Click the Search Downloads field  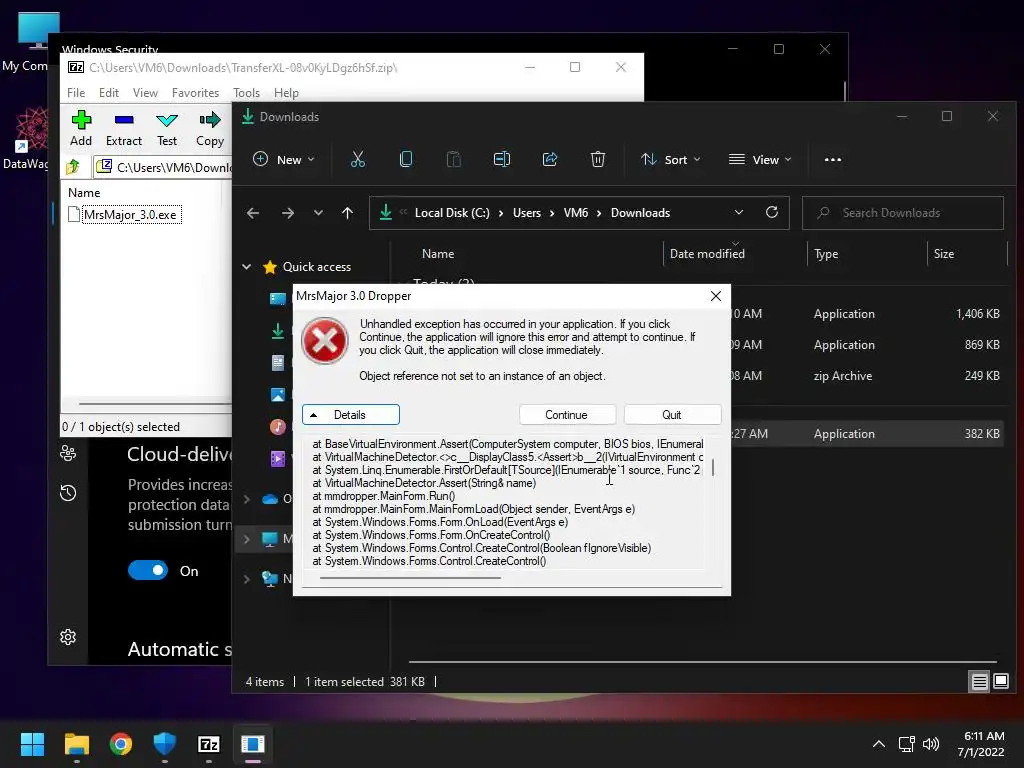click(903, 213)
